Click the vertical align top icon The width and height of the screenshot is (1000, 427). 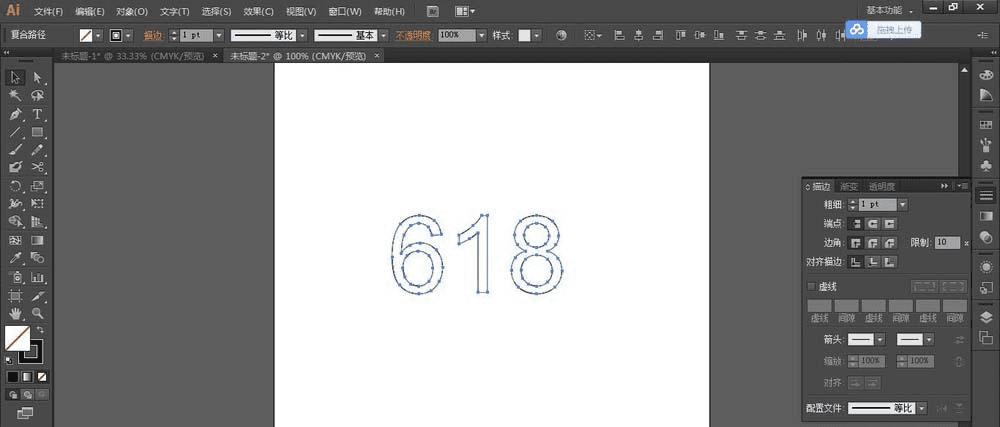point(680,36)
